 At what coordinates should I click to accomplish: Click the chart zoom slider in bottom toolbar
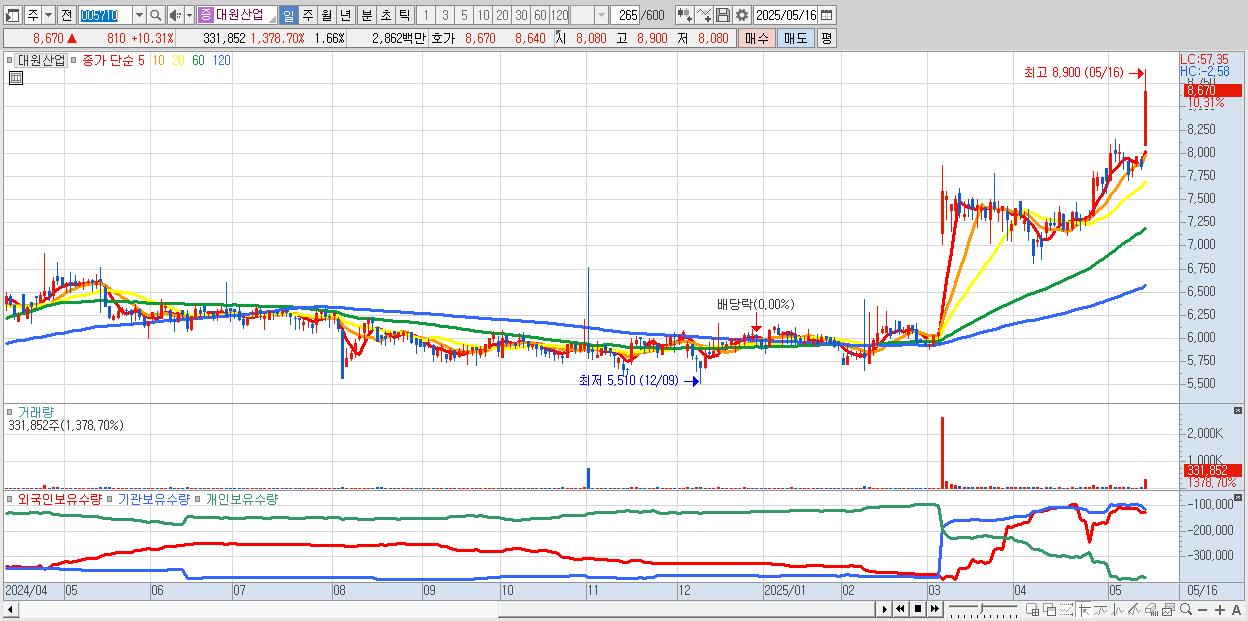[x=983, y=609]
